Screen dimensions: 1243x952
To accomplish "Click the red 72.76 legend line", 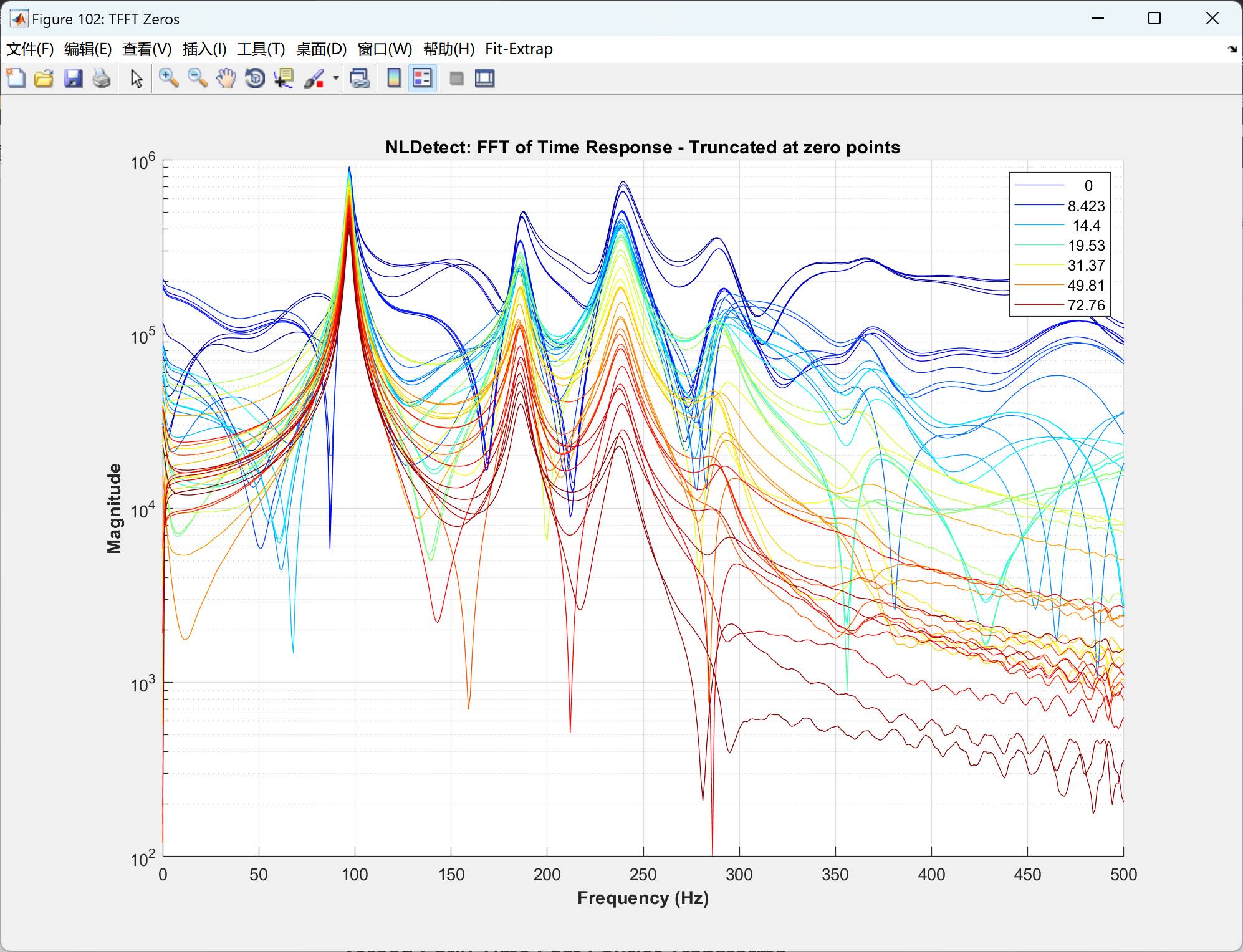I will point(1039,305).
